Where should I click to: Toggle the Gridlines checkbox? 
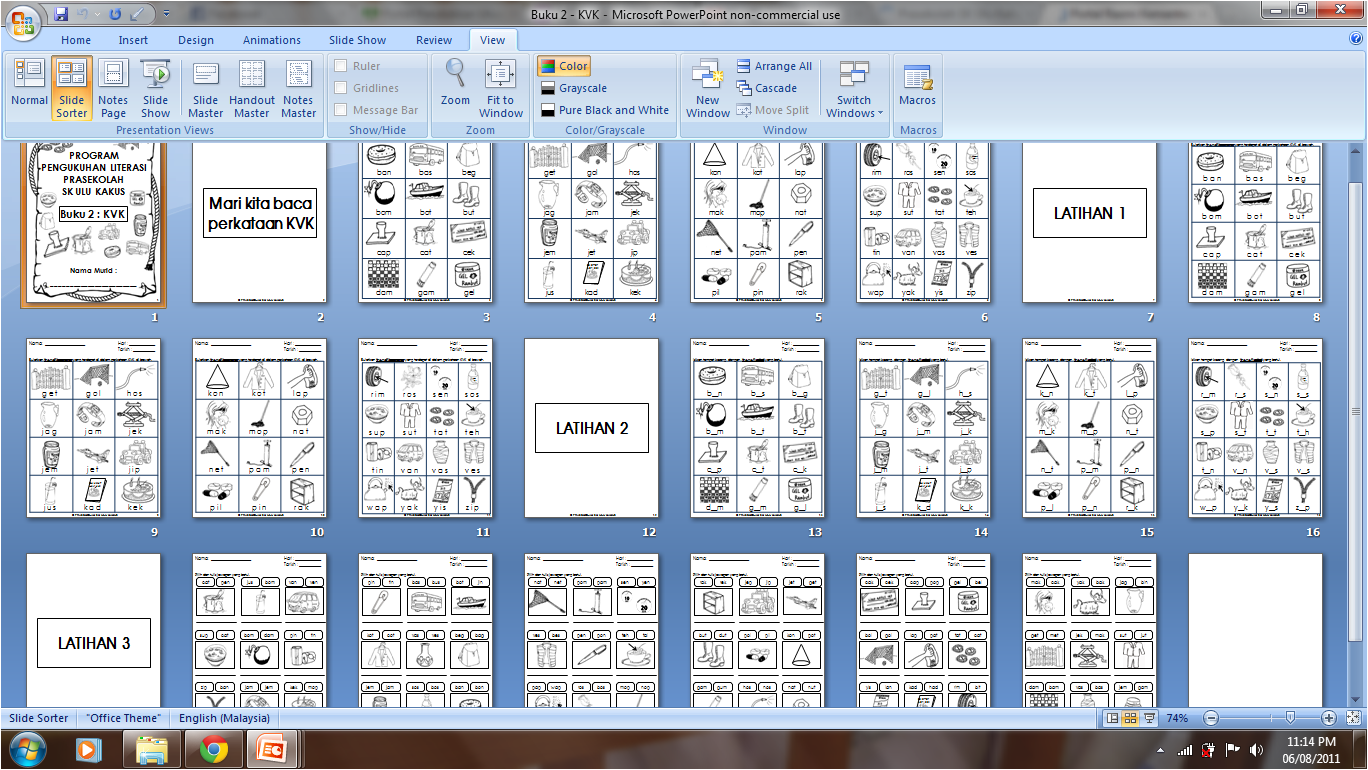[366, 88]
